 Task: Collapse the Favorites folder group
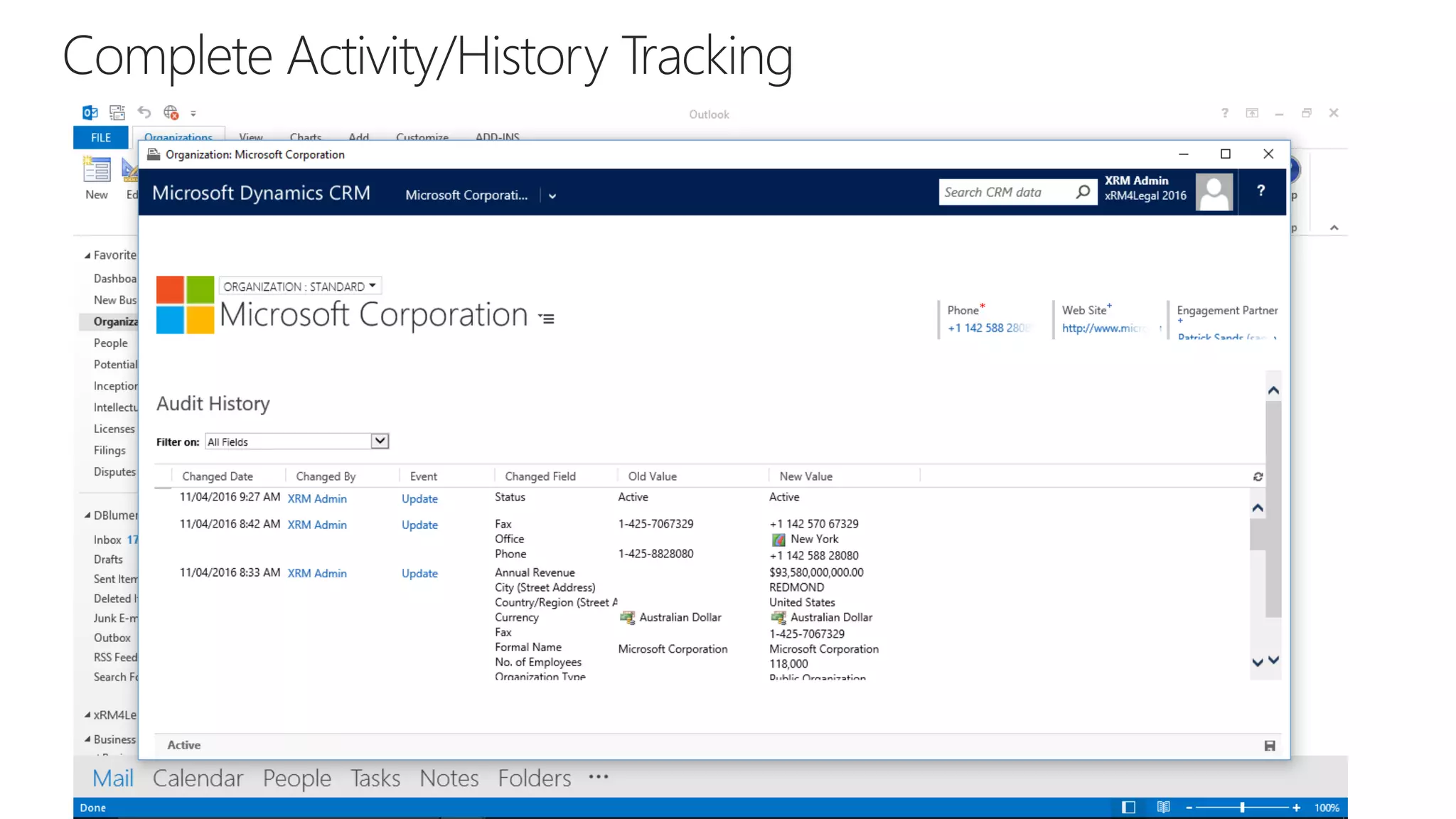pos(87,255)
